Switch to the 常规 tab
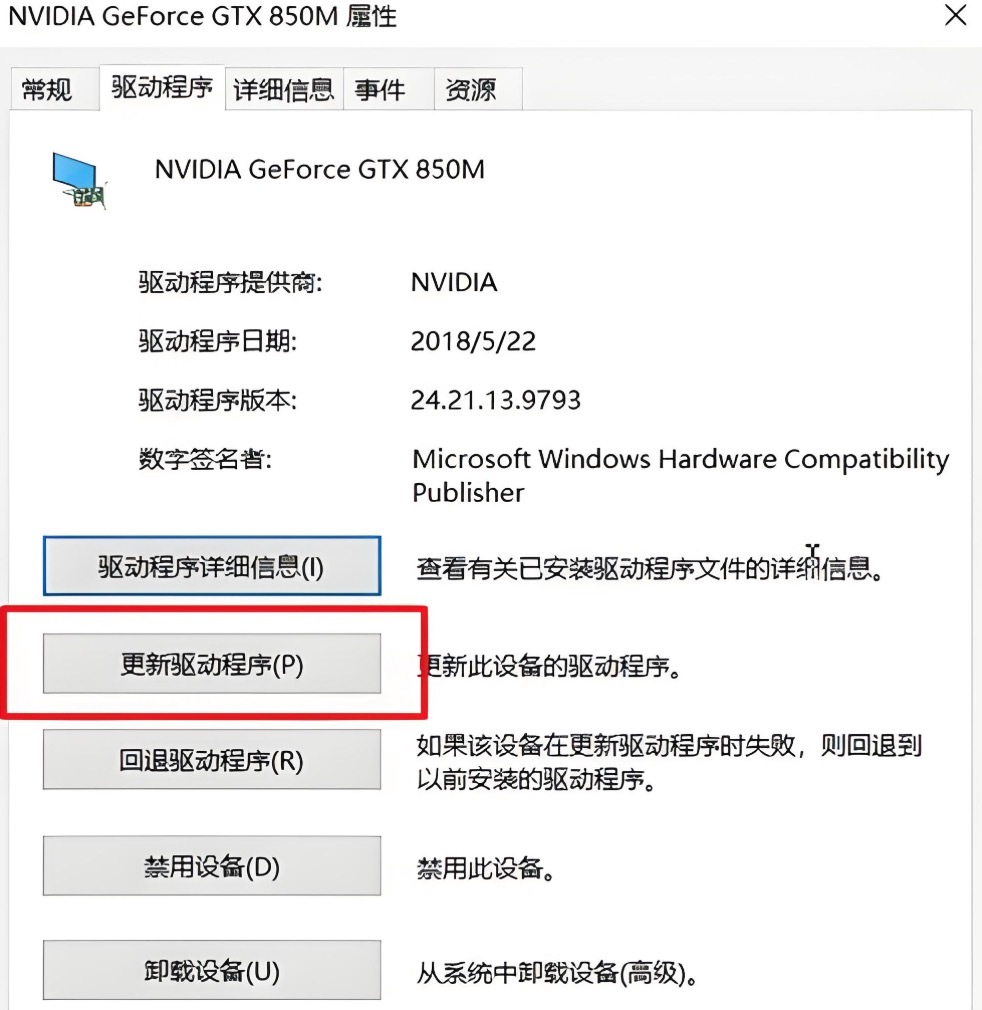Screen dimensions: 982x1010 [x=47, y=90]
